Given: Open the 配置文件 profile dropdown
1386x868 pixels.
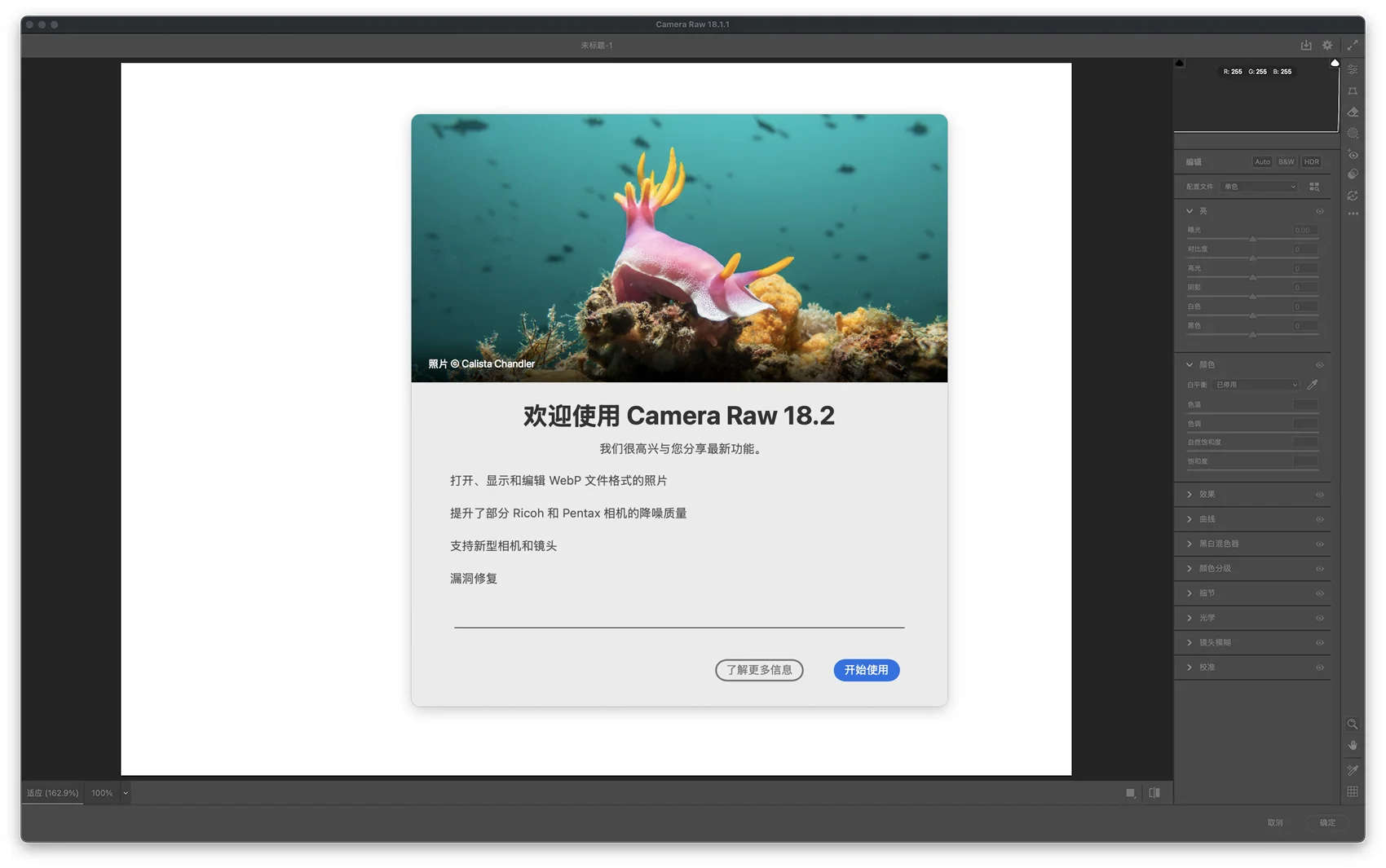Looking at the screenshot, I should click(x=1260, y=187).
